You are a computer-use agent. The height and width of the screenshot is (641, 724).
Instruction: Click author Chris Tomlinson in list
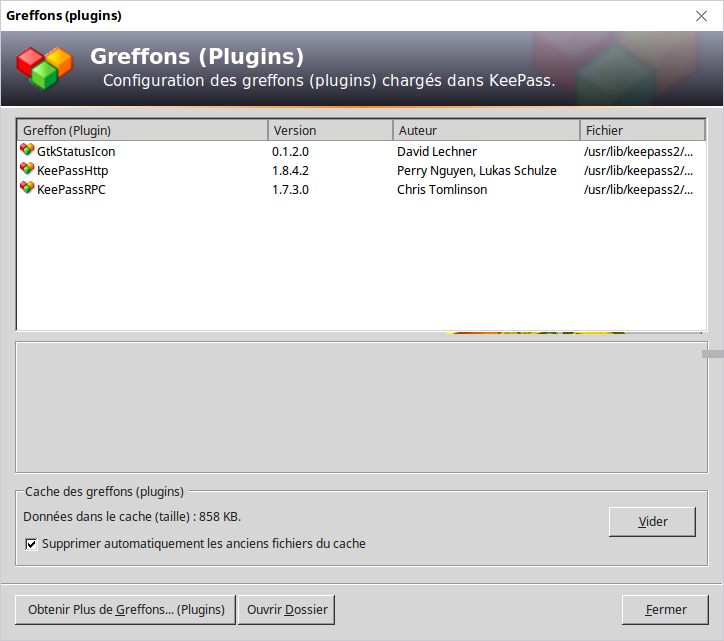tap(442, 190)
